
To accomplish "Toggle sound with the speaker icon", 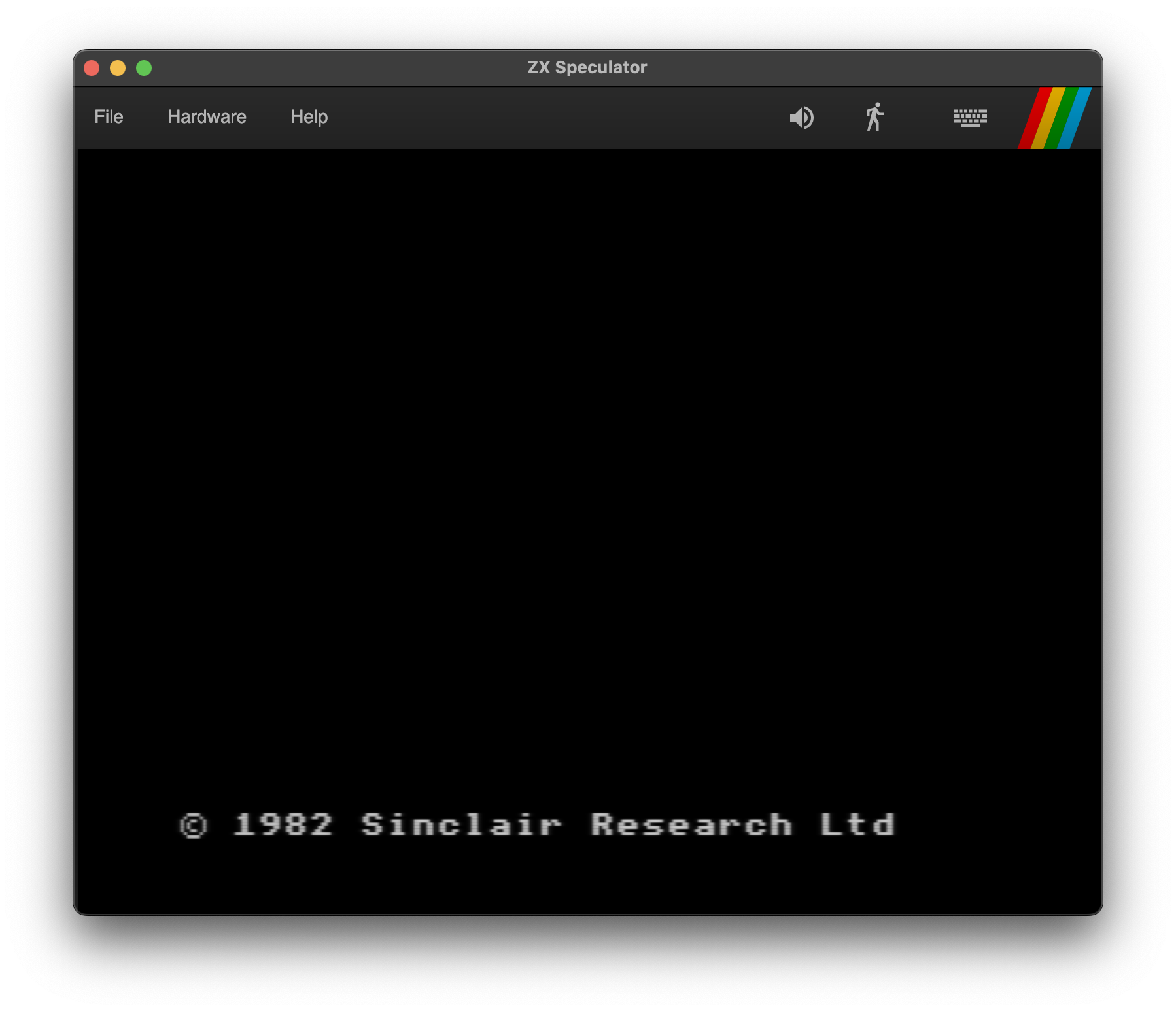I will (x=801, y=118).
